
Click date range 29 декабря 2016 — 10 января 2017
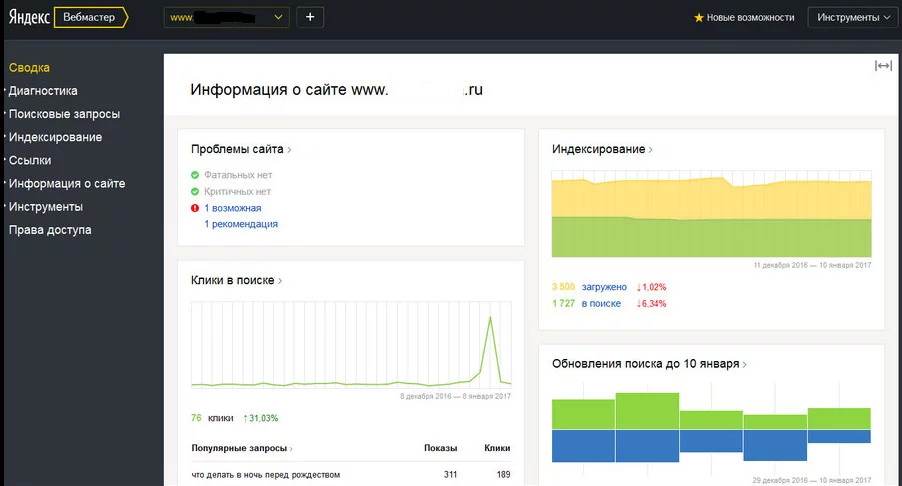(x=812, y=480)
